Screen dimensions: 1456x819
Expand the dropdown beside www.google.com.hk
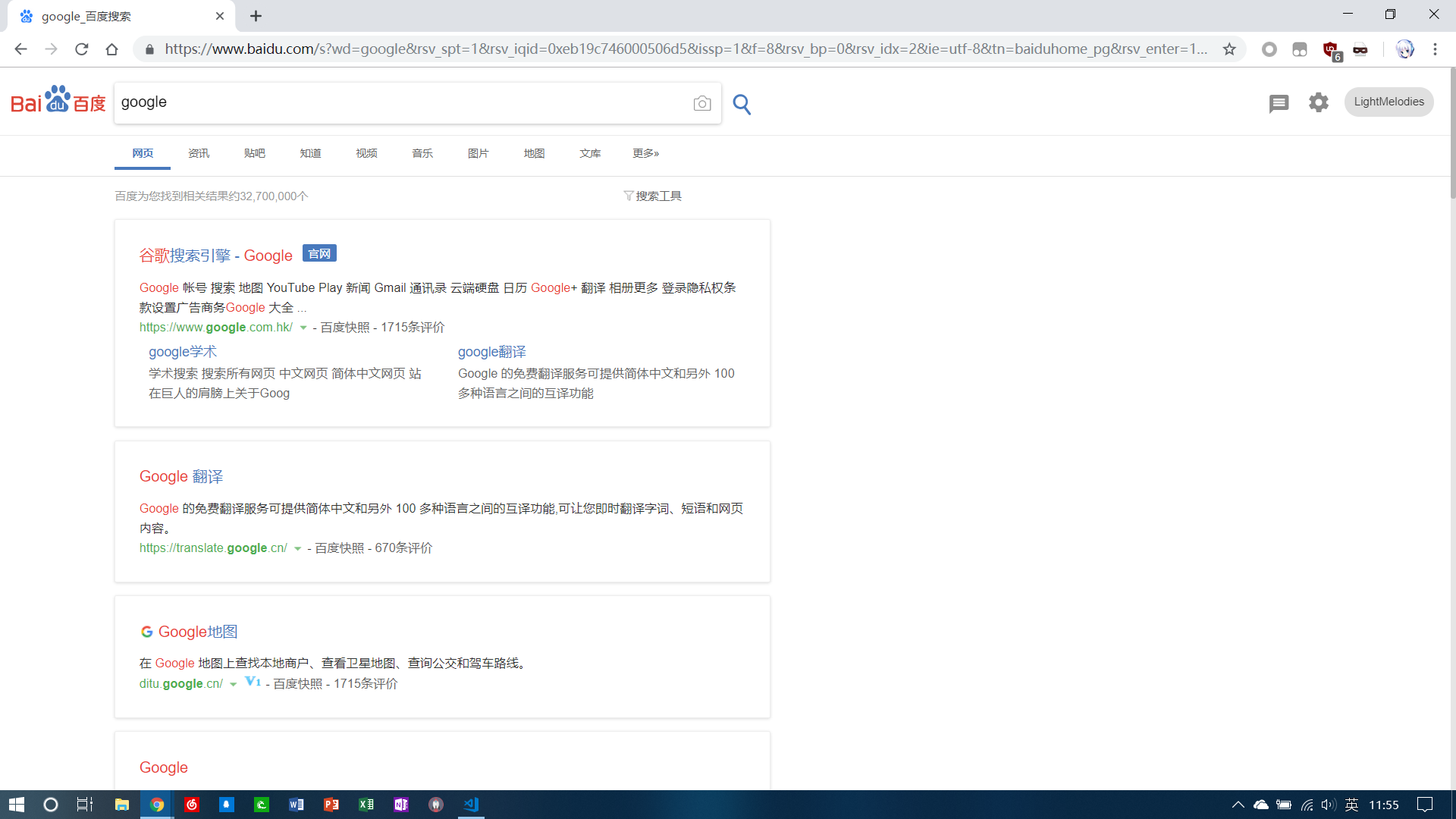pos(303,328)
